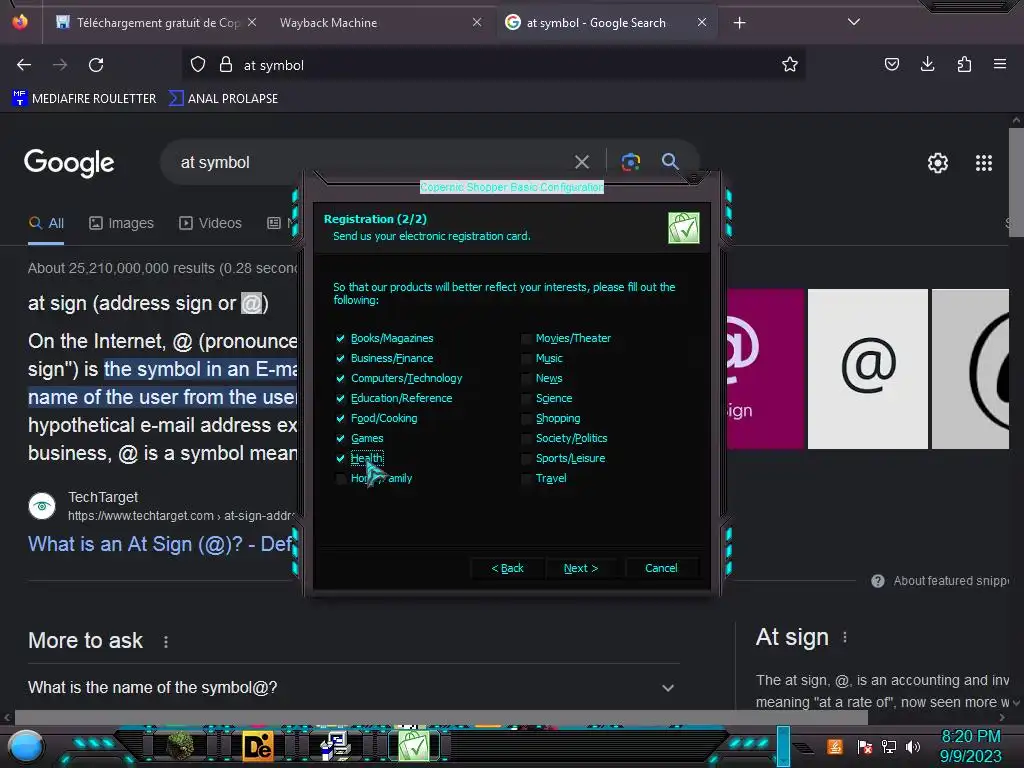Open the De application taskbar icon
Screen dimensions: 1024x768
pos(258,746)
